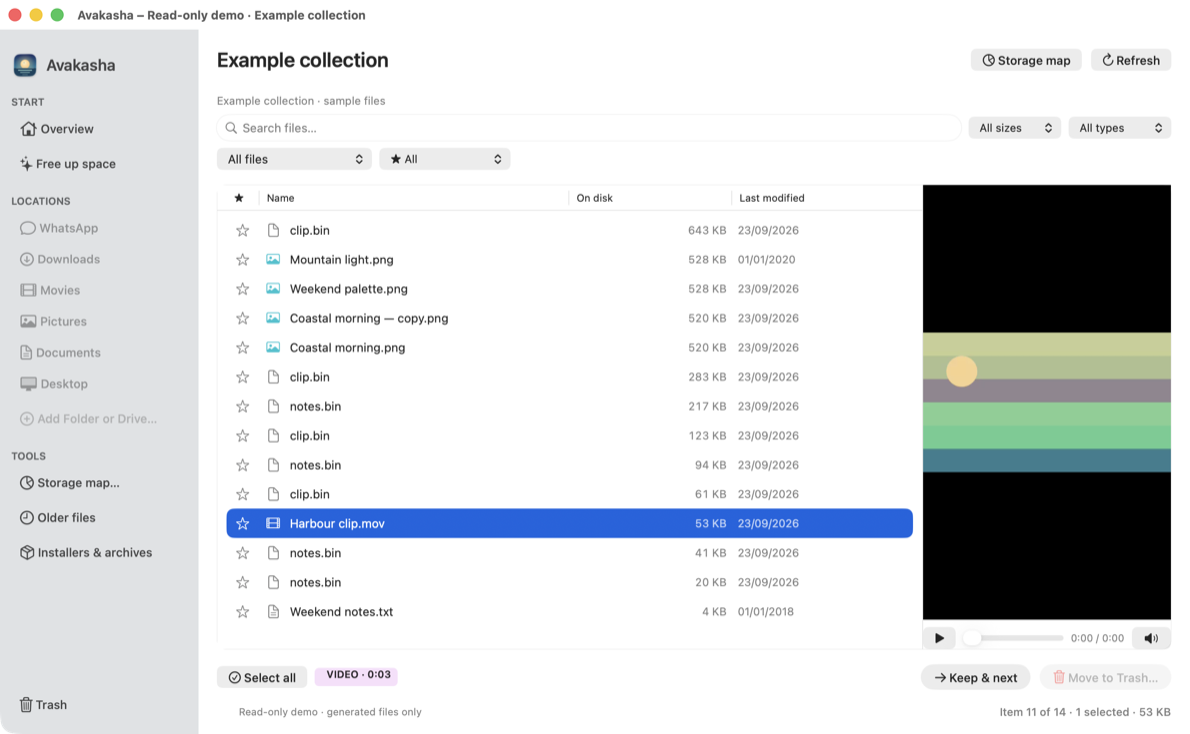Open Installers & archives box icon
Screen dimensions: 1190x734
point(27,553)
